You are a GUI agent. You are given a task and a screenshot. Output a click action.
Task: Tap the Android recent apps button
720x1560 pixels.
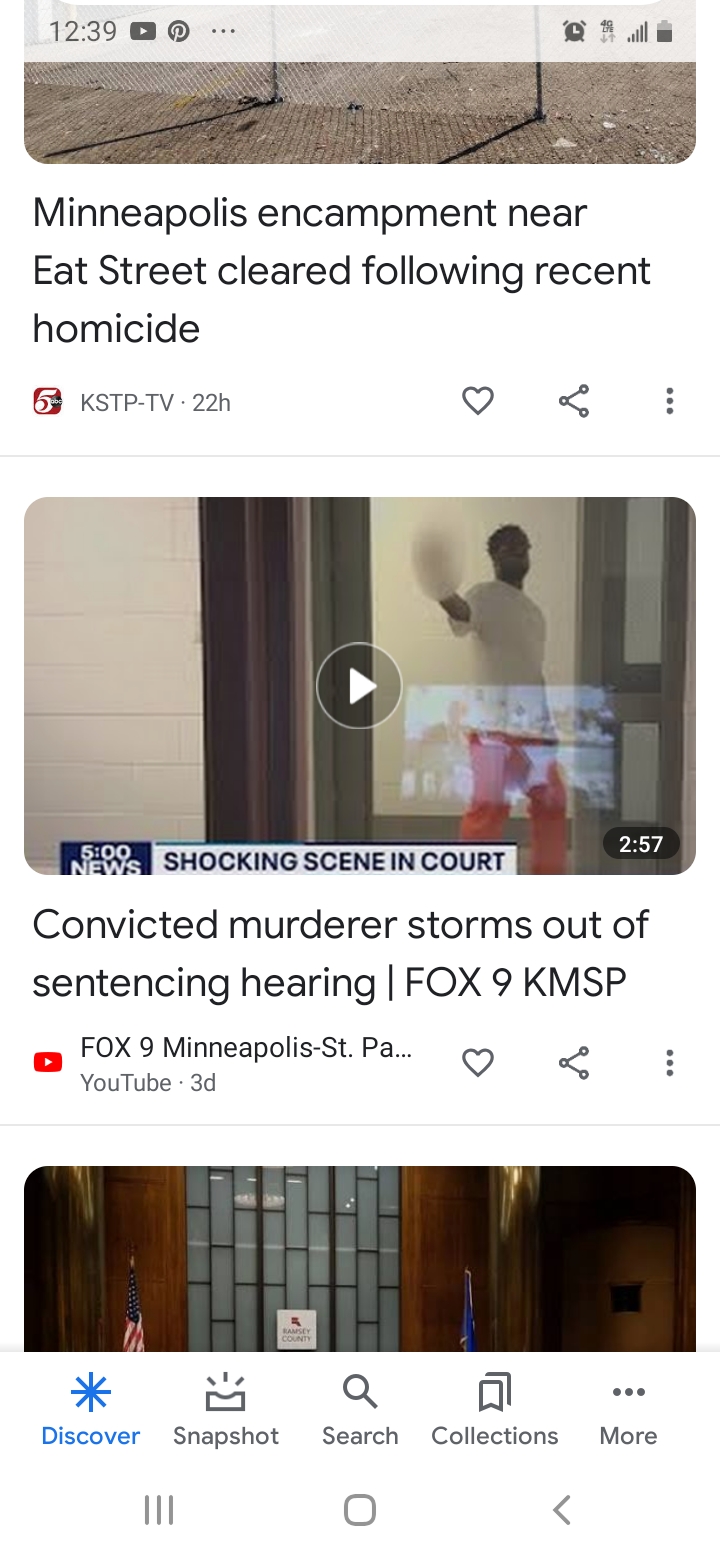159,1510
